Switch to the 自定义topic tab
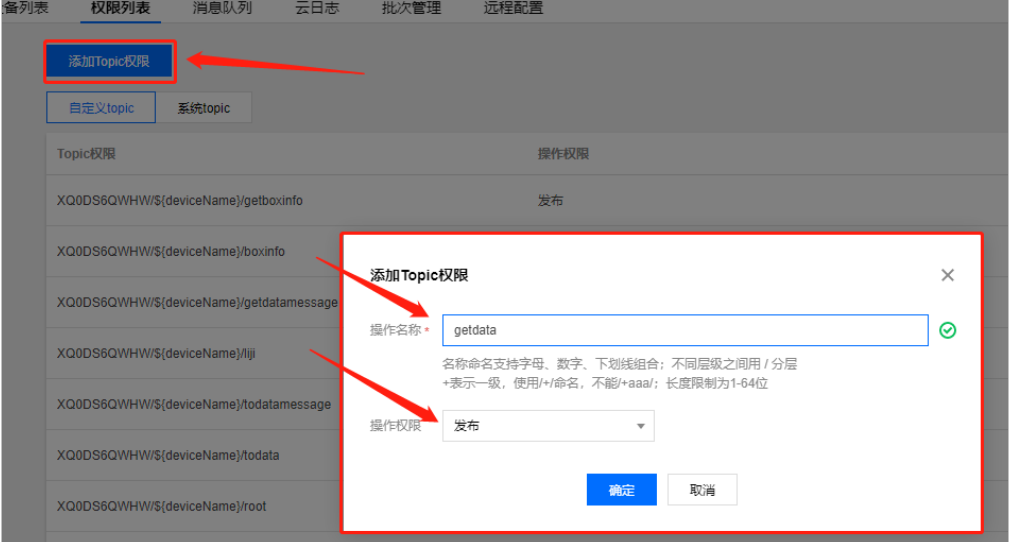Viewport: 1010px width, 542px height. (x=101, y=108)
